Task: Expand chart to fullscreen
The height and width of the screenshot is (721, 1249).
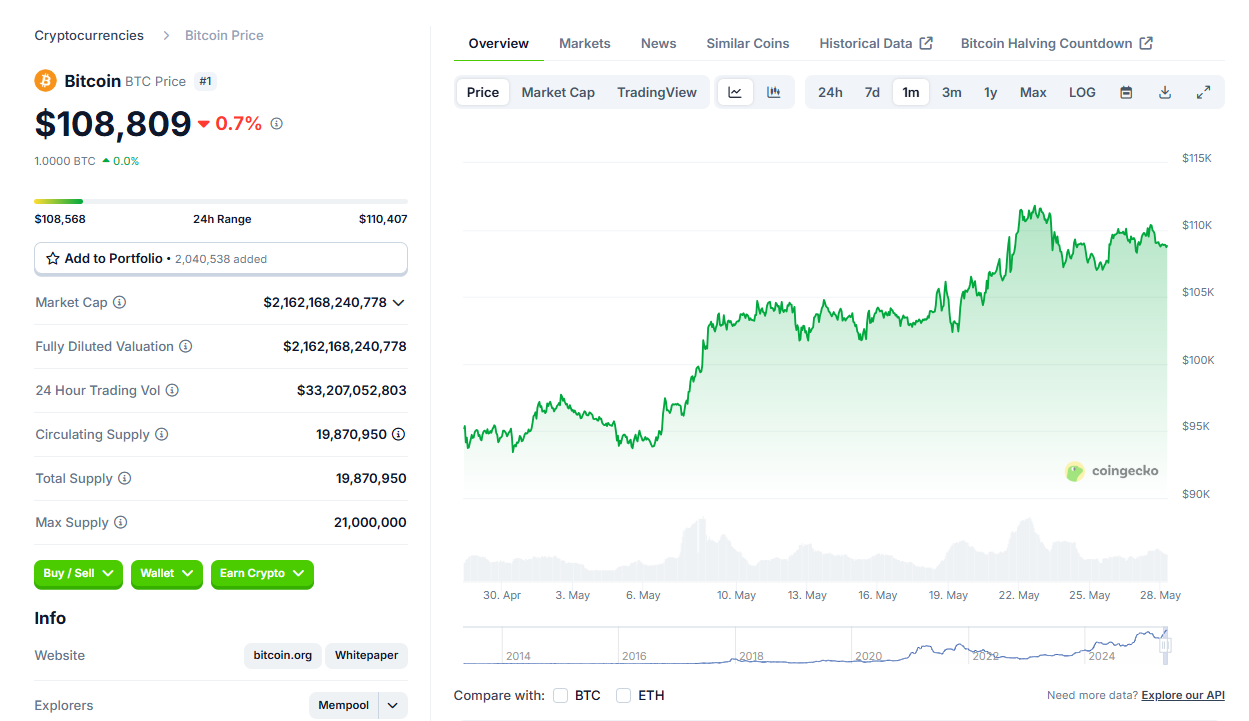Action: (1204, 92)
